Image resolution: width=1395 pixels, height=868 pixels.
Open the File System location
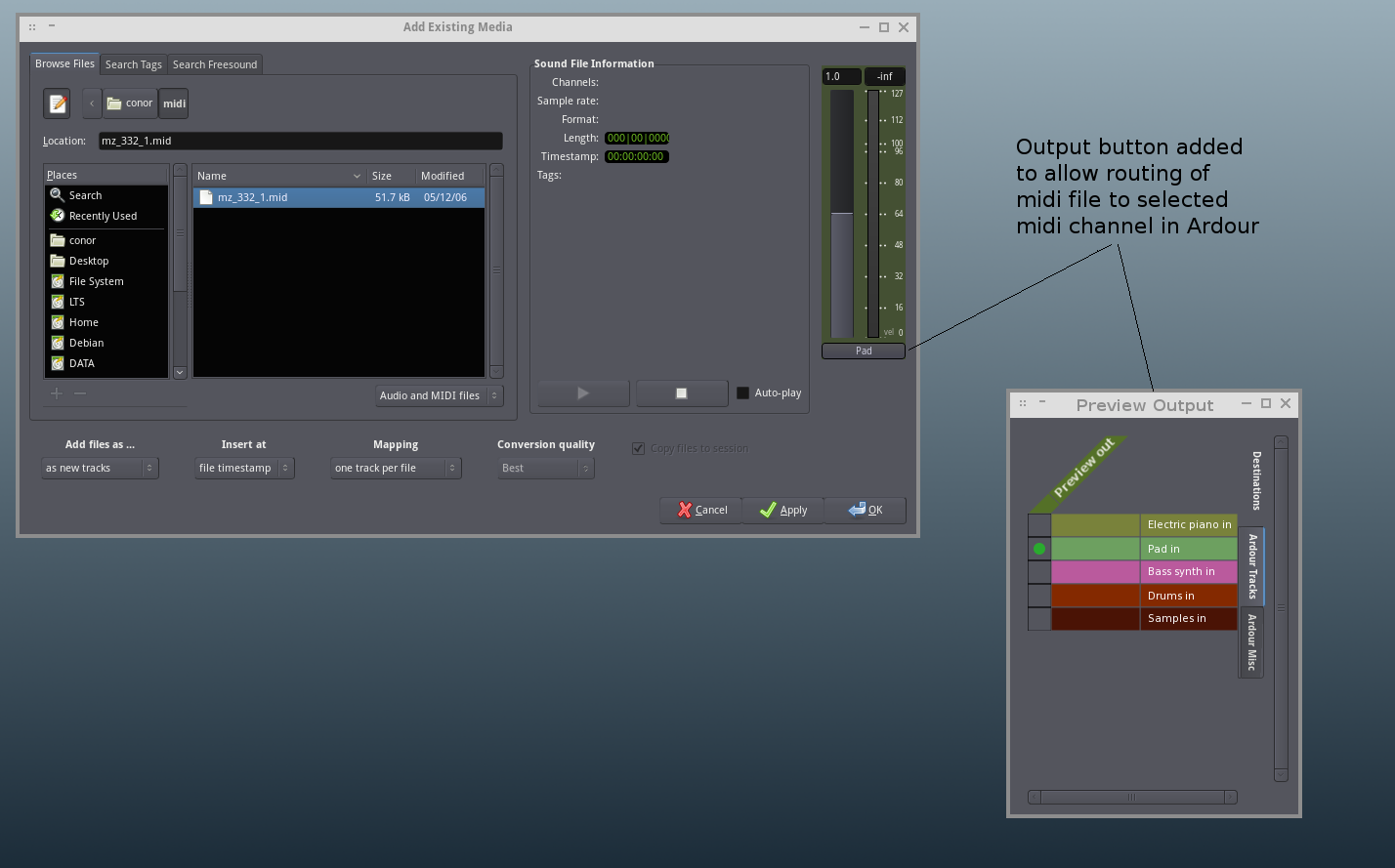coord(96,281)
